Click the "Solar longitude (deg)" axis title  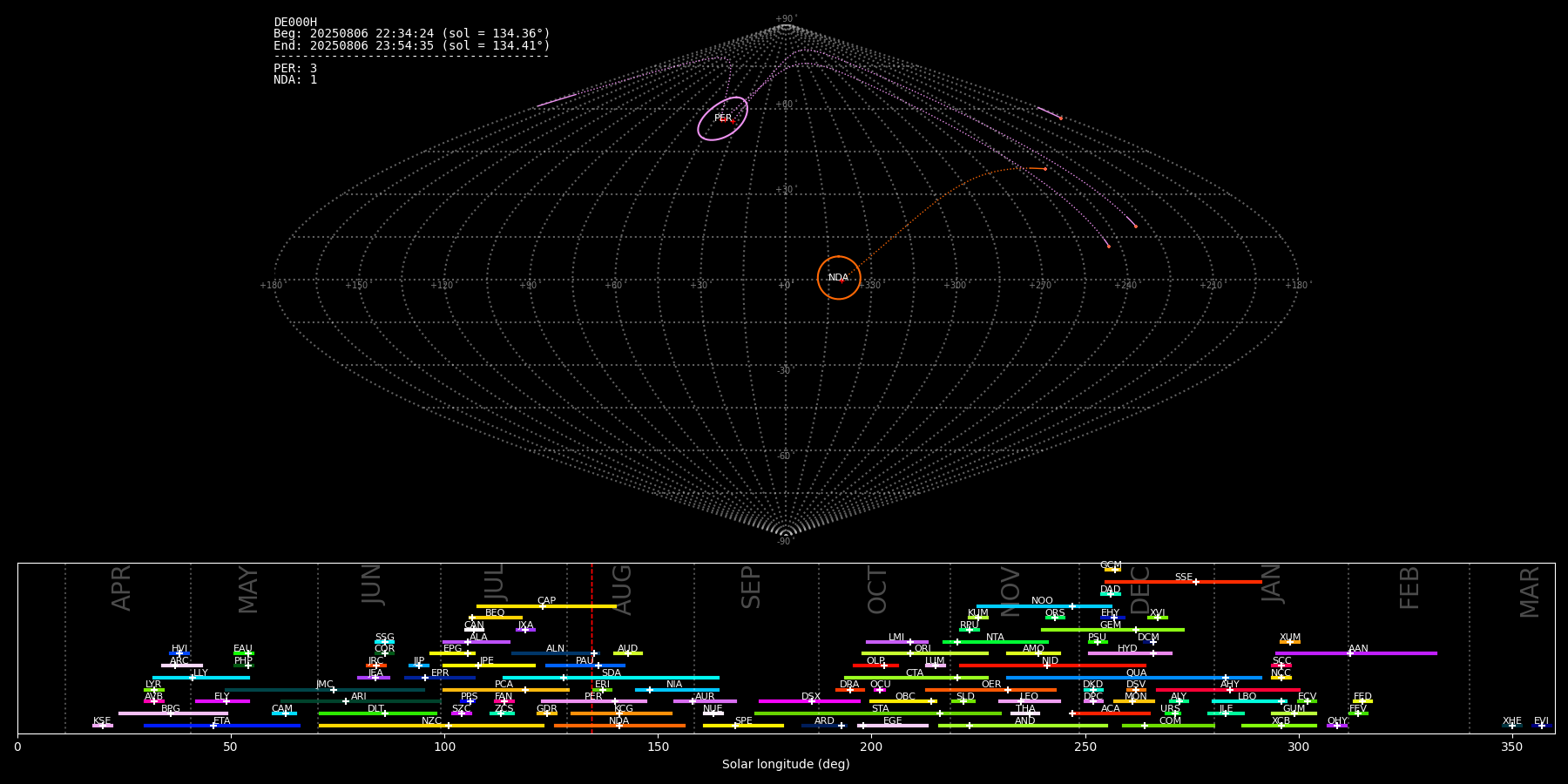point(786,765)
